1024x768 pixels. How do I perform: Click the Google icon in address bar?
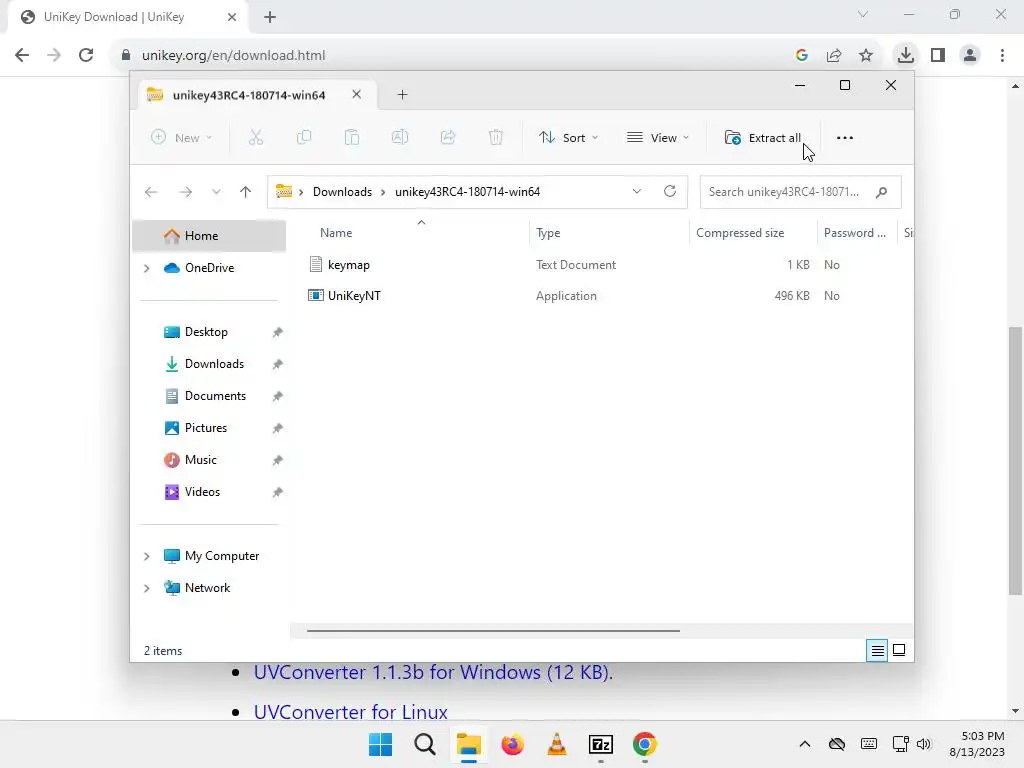pyautogui.click(x=802, y=55)
